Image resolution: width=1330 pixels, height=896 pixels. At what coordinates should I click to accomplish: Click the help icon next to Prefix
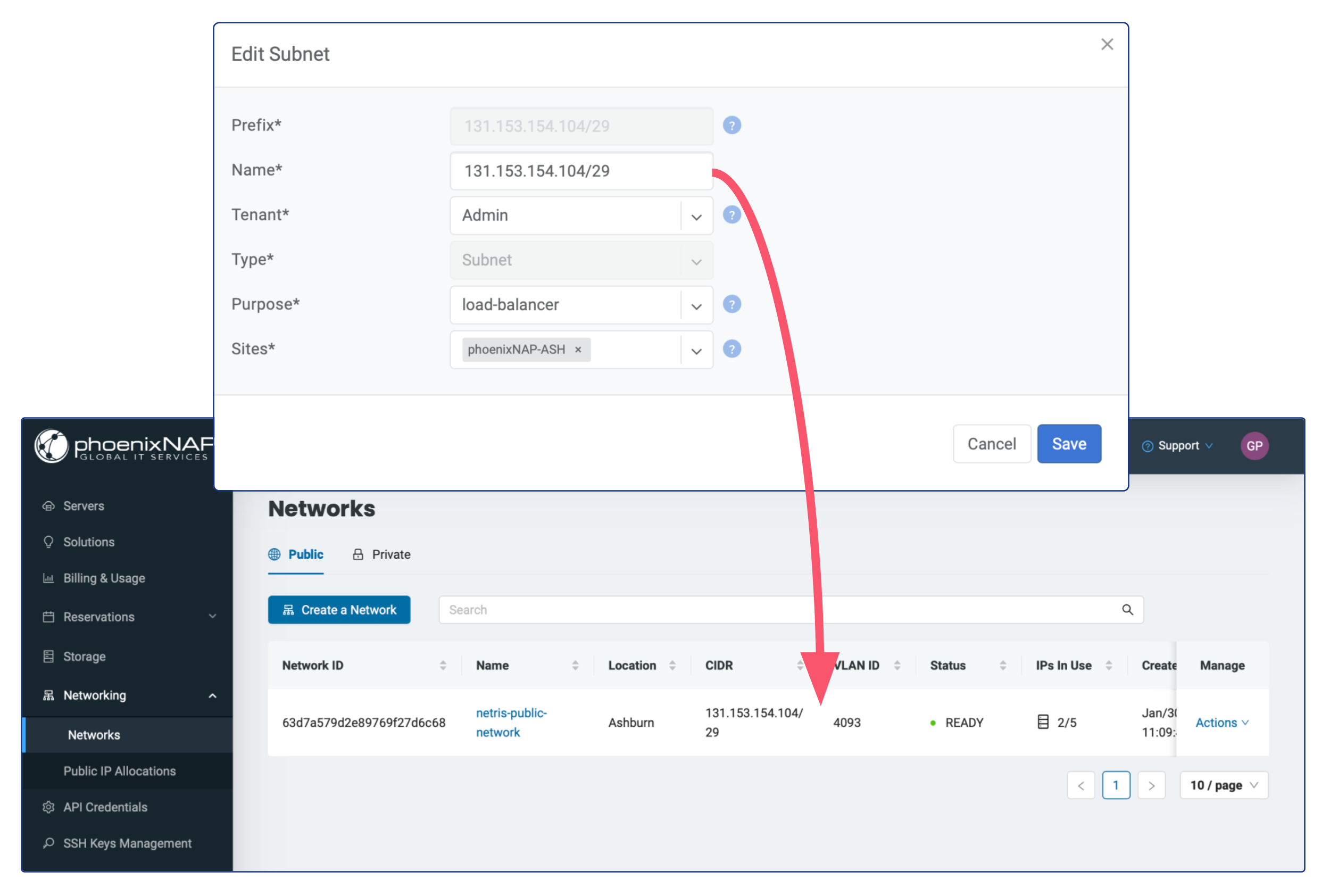(731, 125)
